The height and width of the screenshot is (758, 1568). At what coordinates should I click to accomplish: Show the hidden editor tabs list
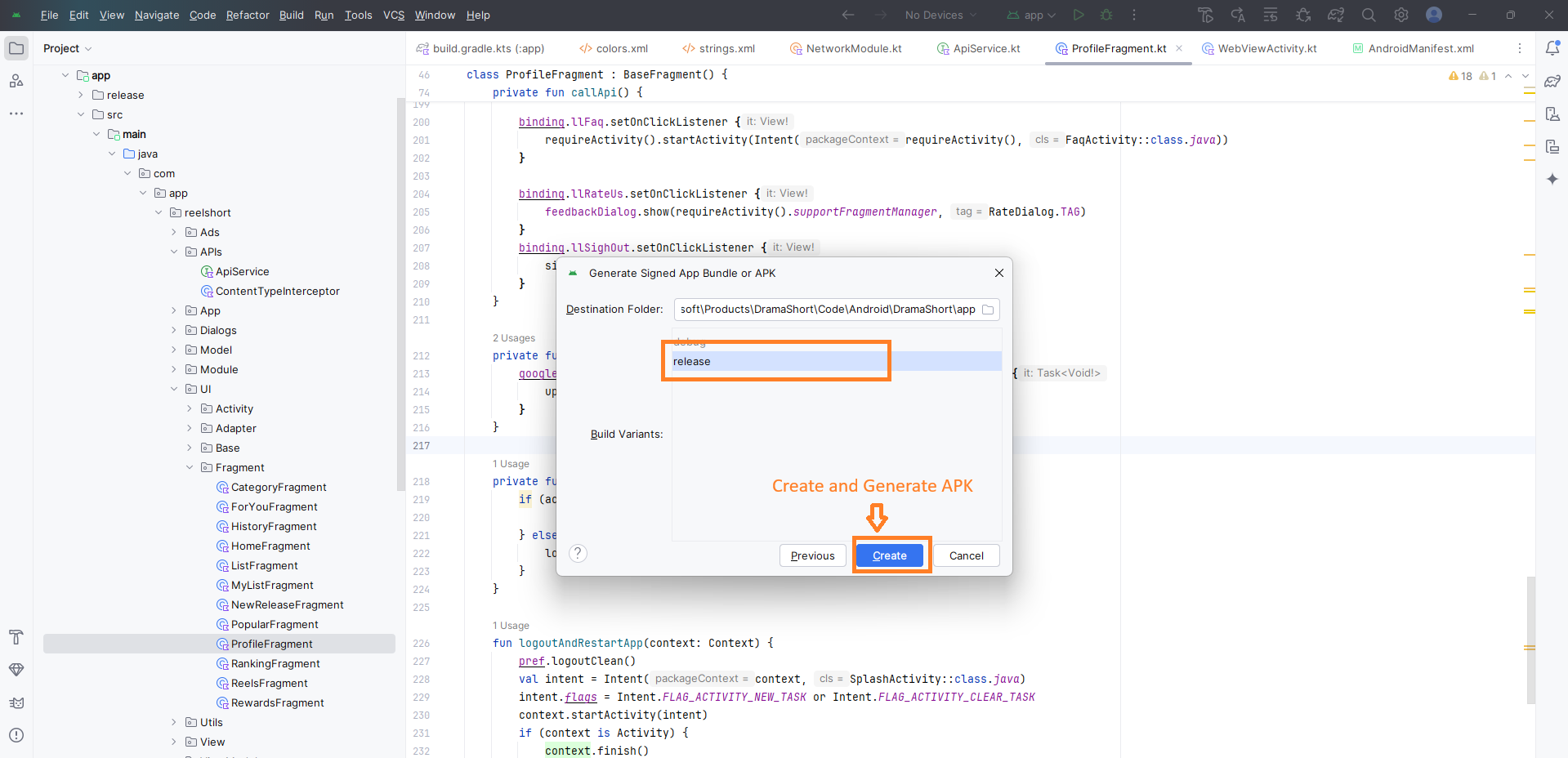pyautogui.click(x=1520, y=48)
